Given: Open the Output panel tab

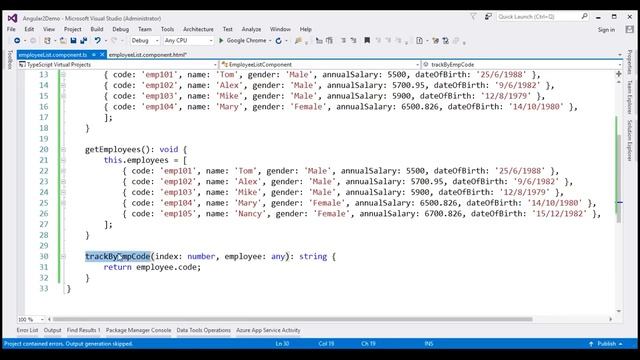Looking at the screenshot, I should coord(52,330).
